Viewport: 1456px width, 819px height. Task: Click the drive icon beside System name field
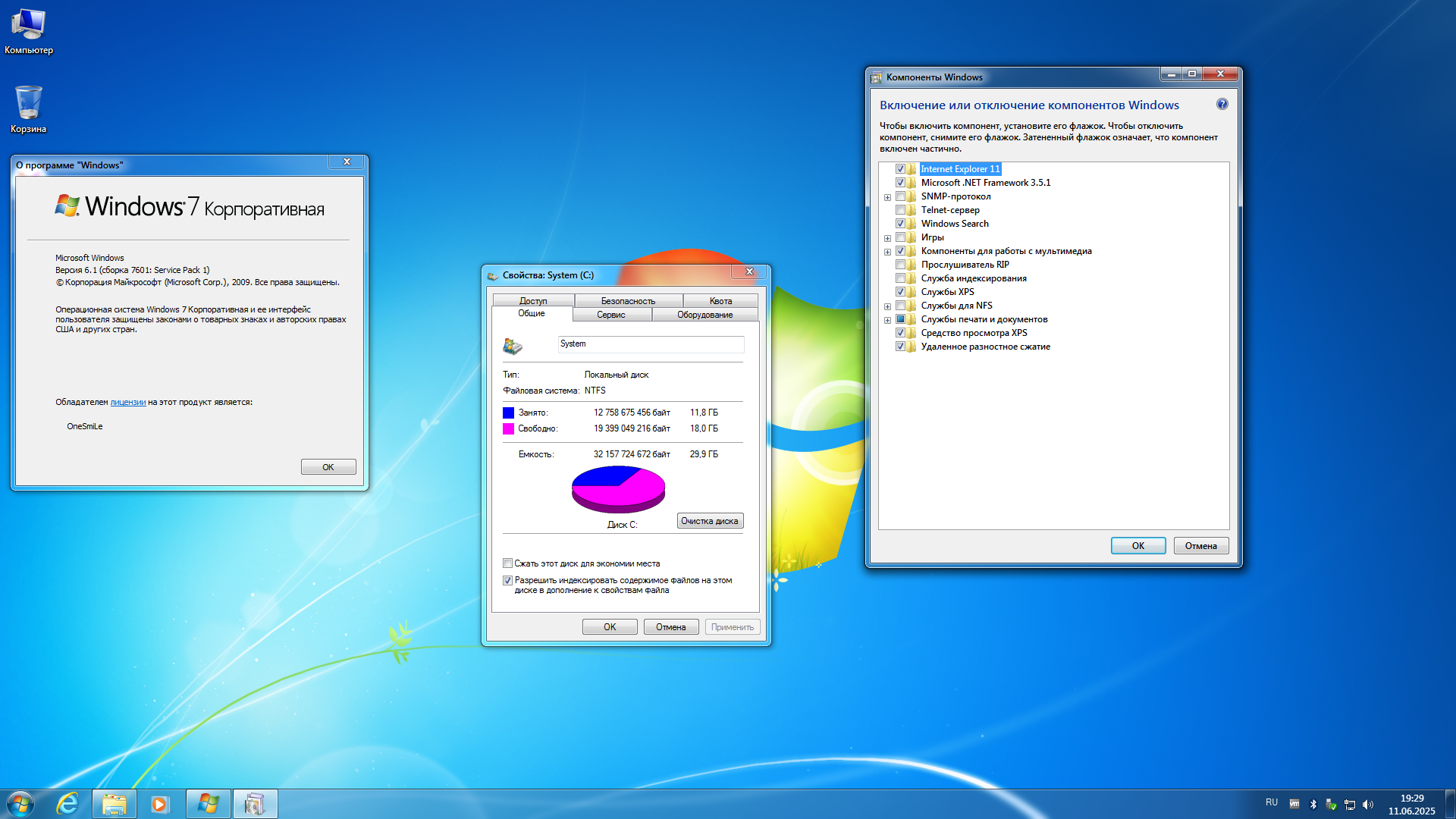coord(513,347)
